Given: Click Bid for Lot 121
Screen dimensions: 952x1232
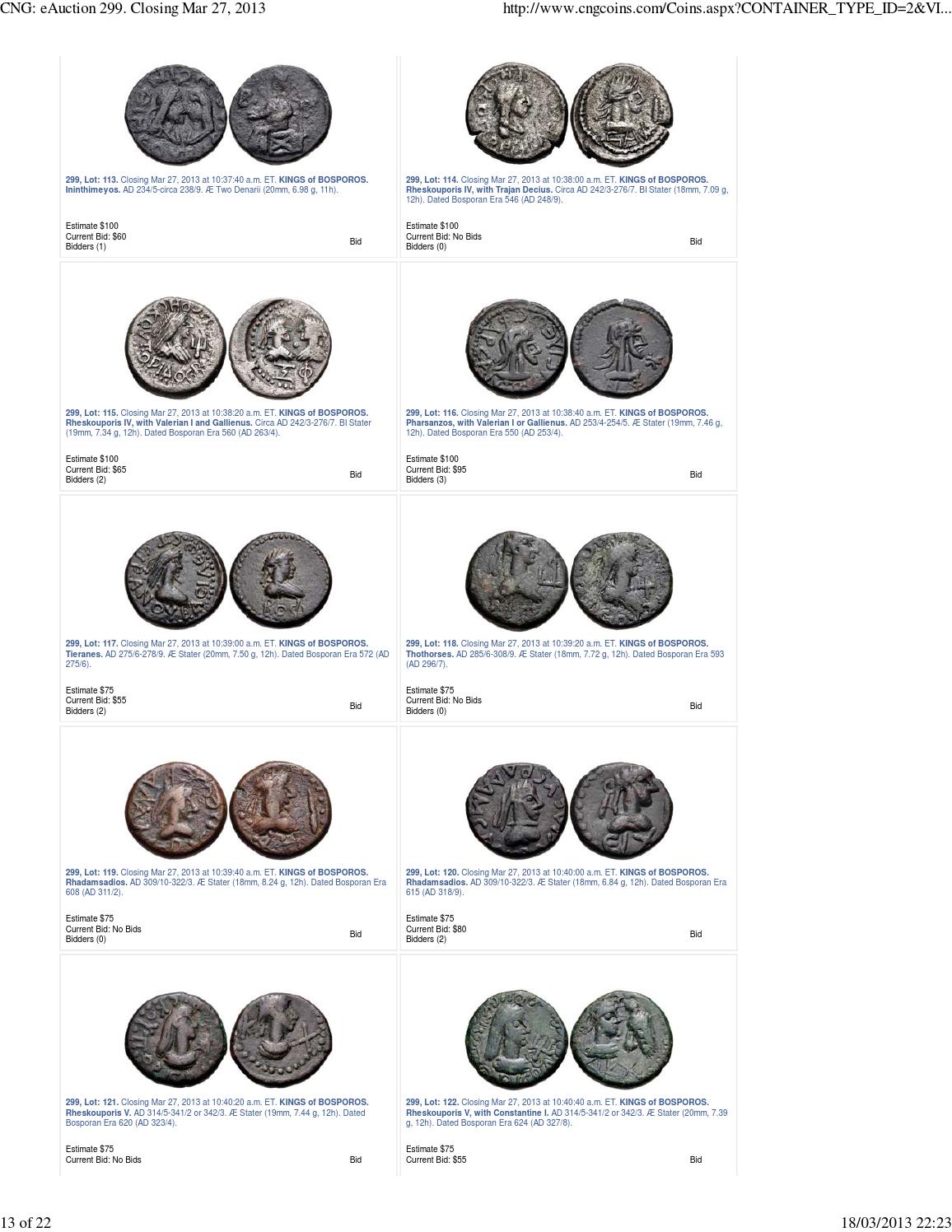Looking at the screenshot, I should click(356, 1160).
